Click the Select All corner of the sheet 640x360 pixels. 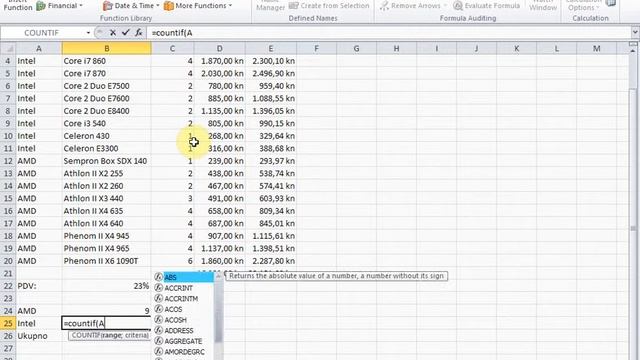(8, 49)
